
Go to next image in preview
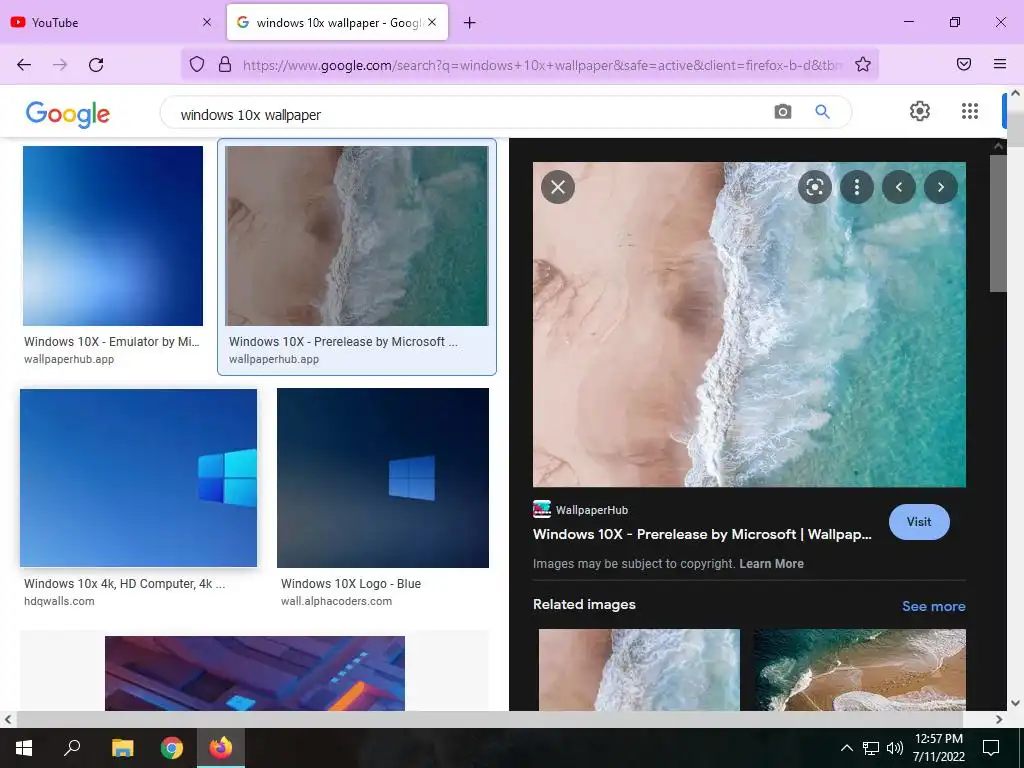pyautogui.click(x=940, y=187)
